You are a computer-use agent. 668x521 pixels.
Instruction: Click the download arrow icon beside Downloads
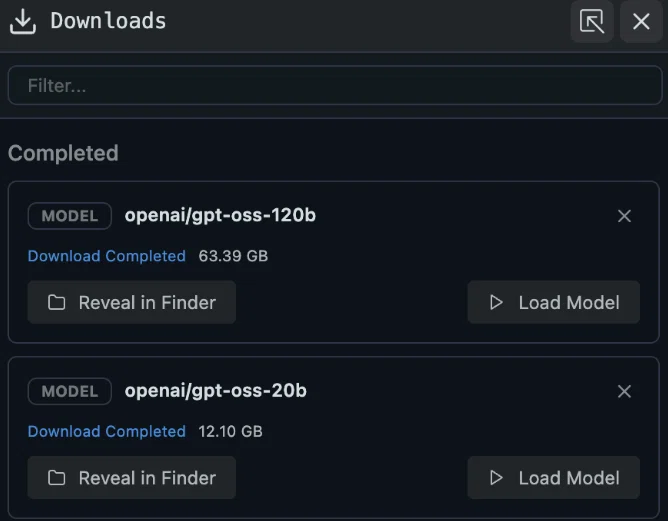[x=23, y=21]
